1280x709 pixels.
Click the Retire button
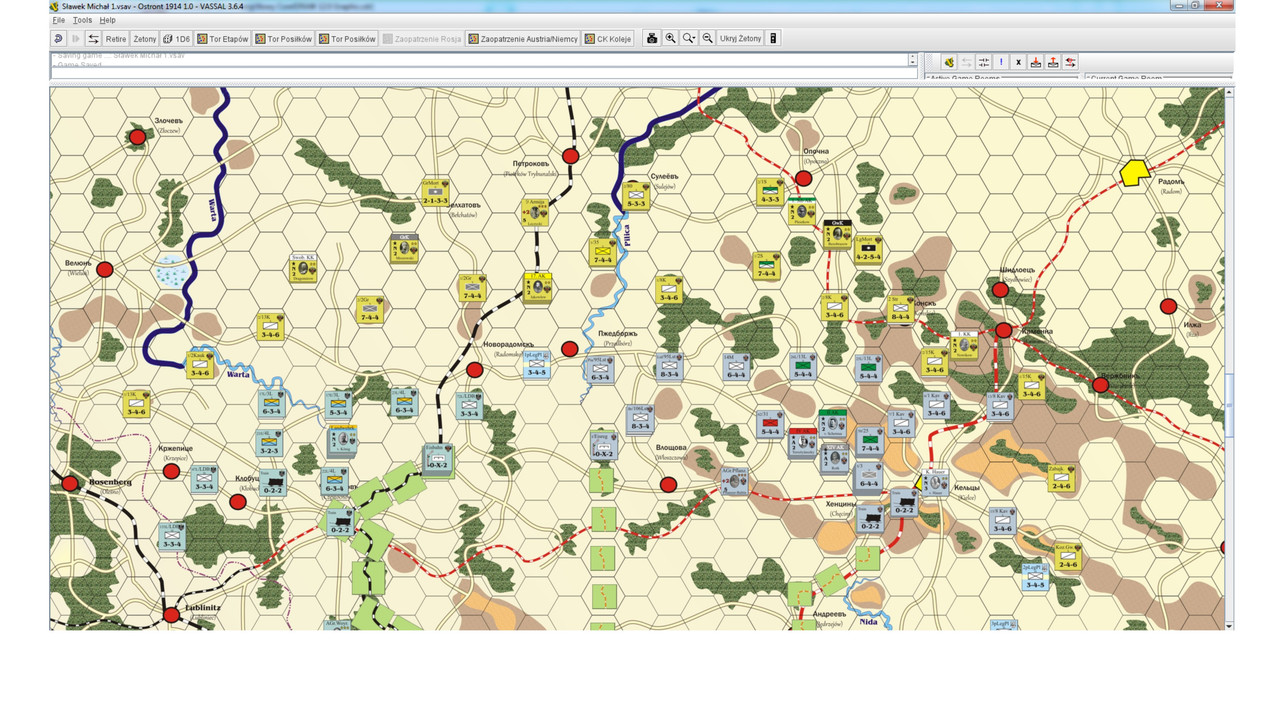click(x=116, y=39)
